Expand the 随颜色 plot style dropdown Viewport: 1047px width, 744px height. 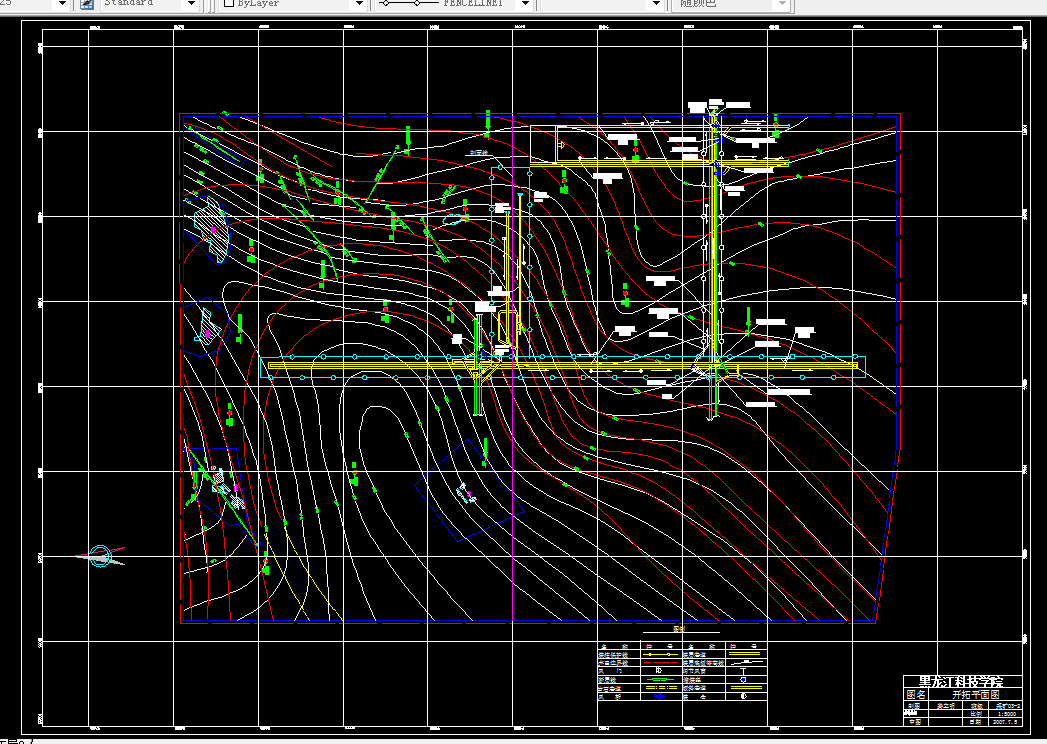click(x=783, y=4)
